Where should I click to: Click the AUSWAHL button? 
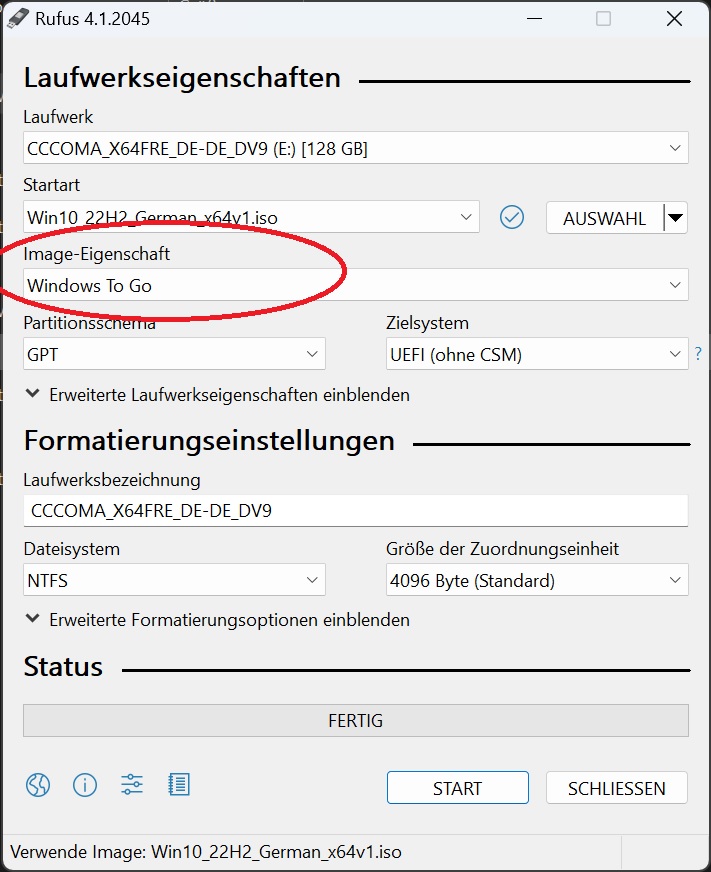605,217
